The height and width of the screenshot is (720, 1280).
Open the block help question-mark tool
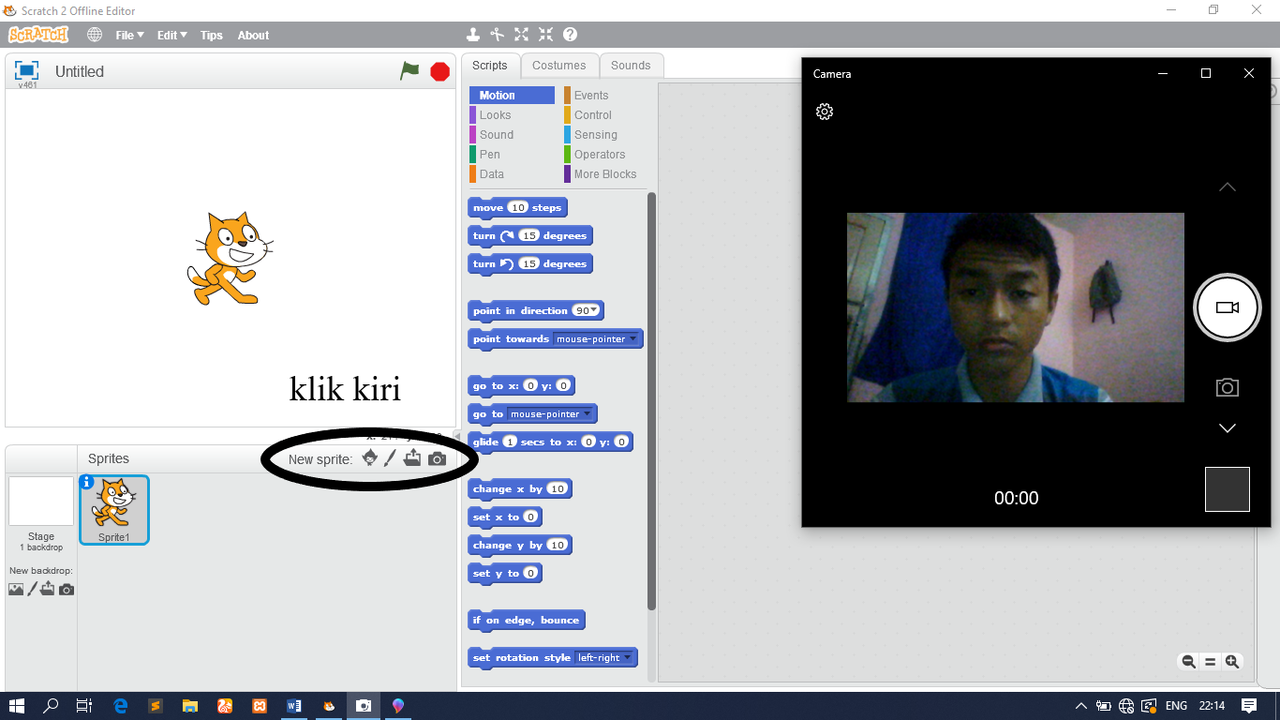pyautogui.click(x=570, y=34)
